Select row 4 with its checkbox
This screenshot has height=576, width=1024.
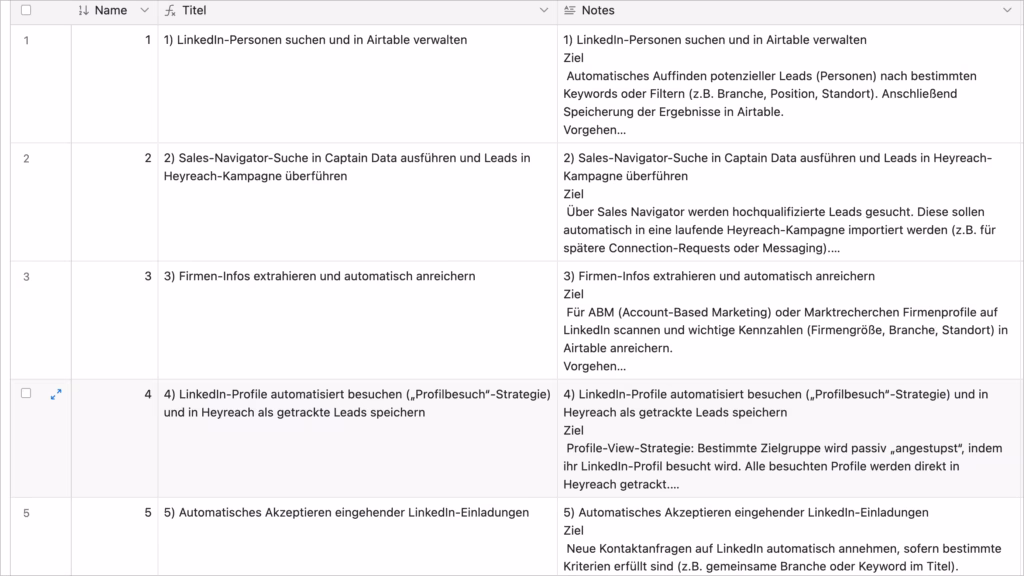(x=26, y=393)
